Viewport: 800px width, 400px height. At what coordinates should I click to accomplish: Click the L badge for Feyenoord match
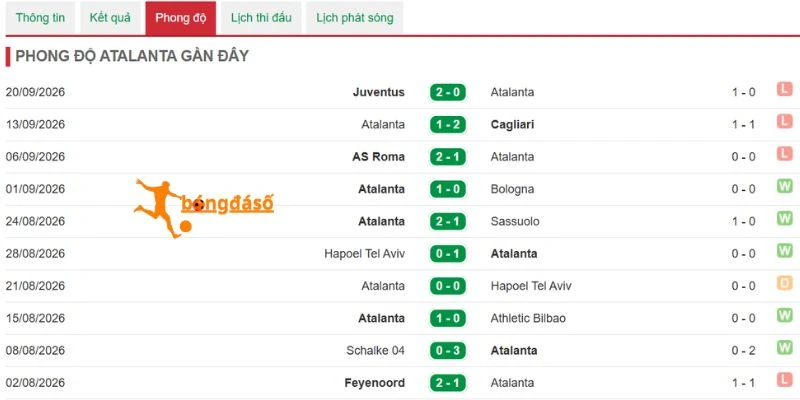click(x=784, y=380)
